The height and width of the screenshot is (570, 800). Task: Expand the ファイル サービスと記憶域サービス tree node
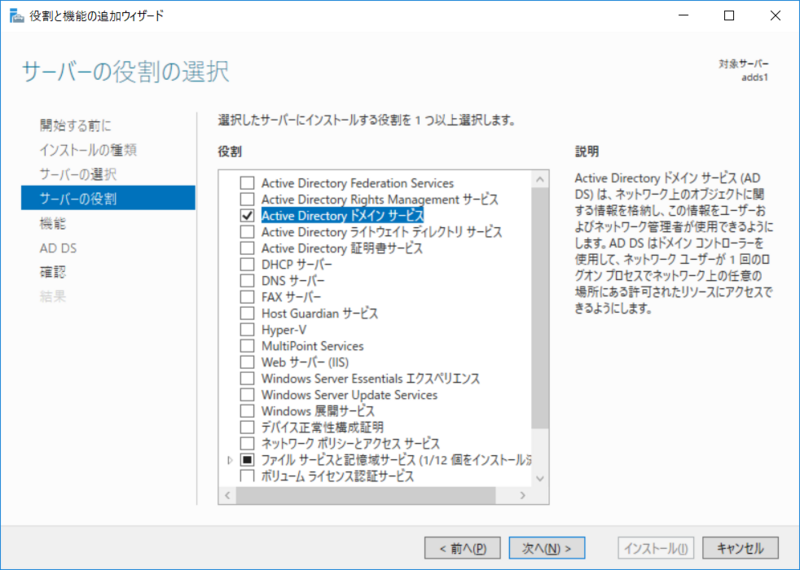[230, 460]
